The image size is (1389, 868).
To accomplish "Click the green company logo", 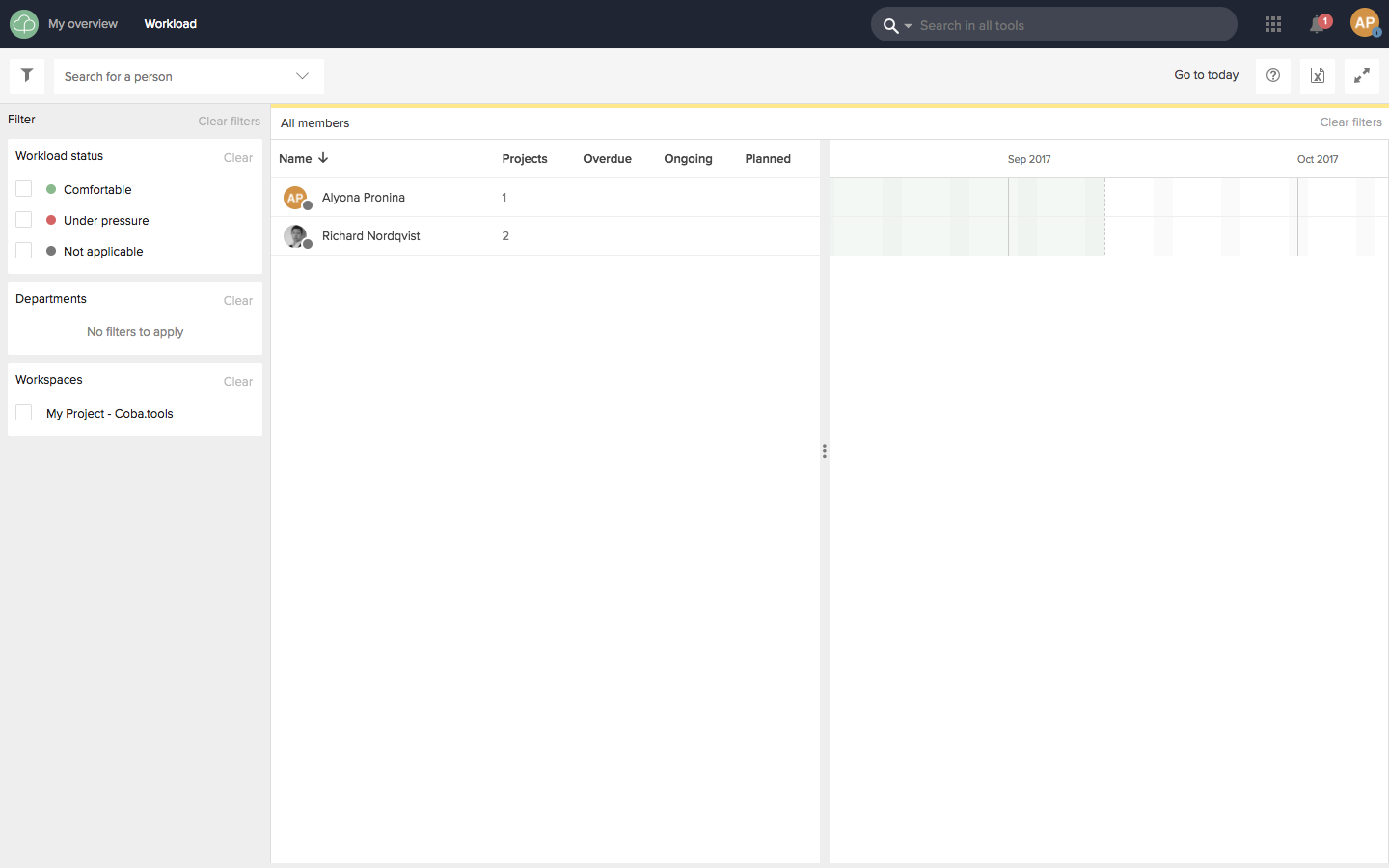I will pos(23,23).
